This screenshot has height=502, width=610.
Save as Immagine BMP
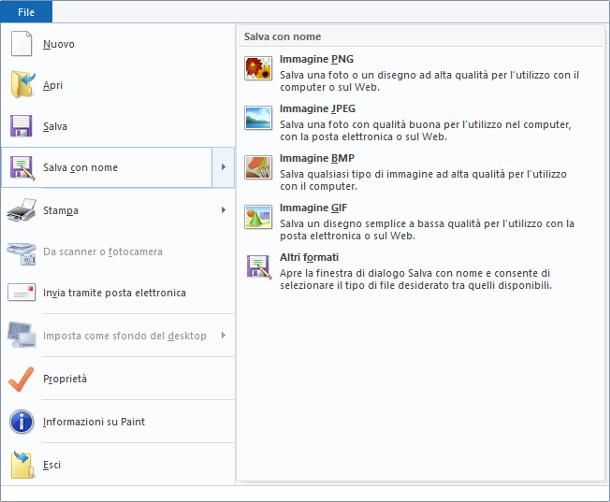[x=420, y=172]
